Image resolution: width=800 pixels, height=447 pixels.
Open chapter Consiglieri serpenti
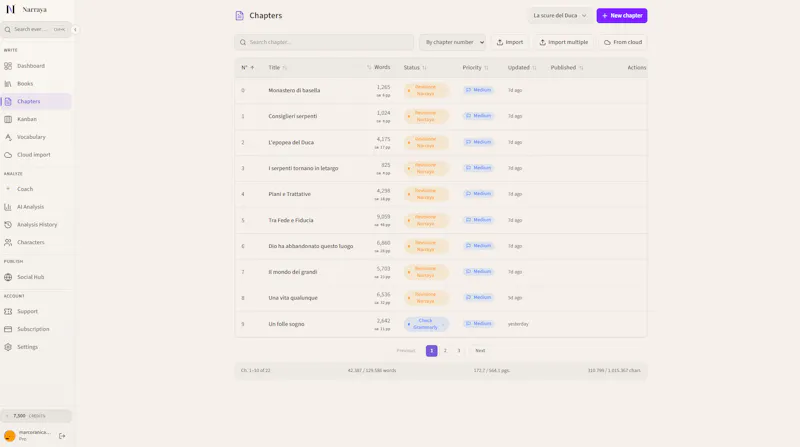tap(292, 116)
